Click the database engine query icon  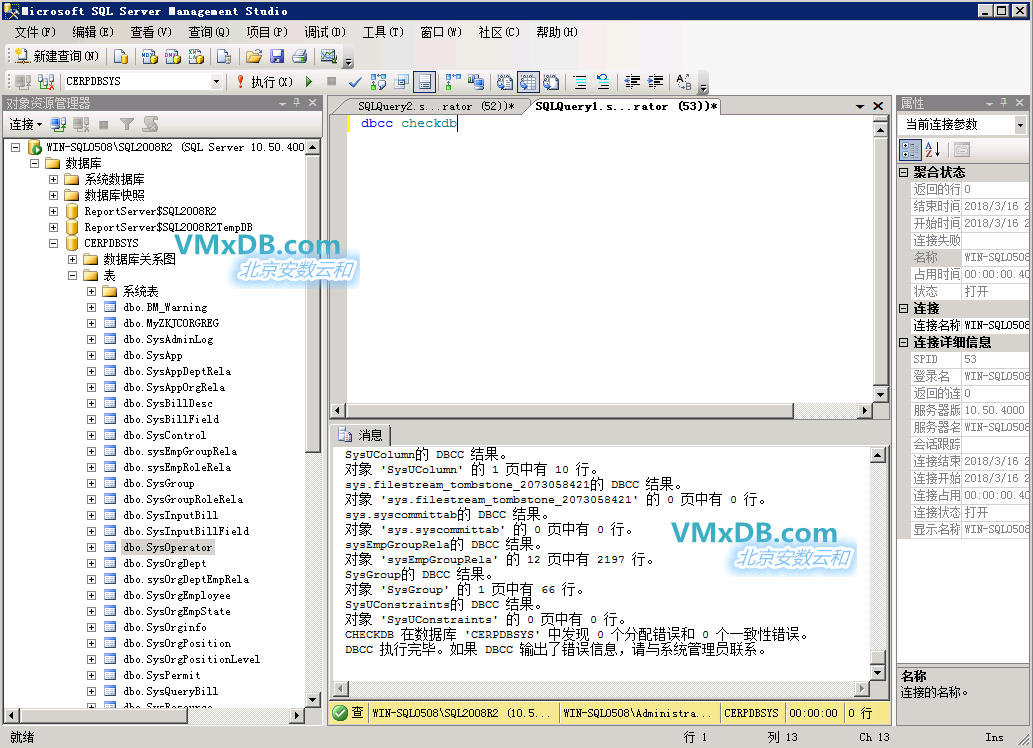pos(121,57)
